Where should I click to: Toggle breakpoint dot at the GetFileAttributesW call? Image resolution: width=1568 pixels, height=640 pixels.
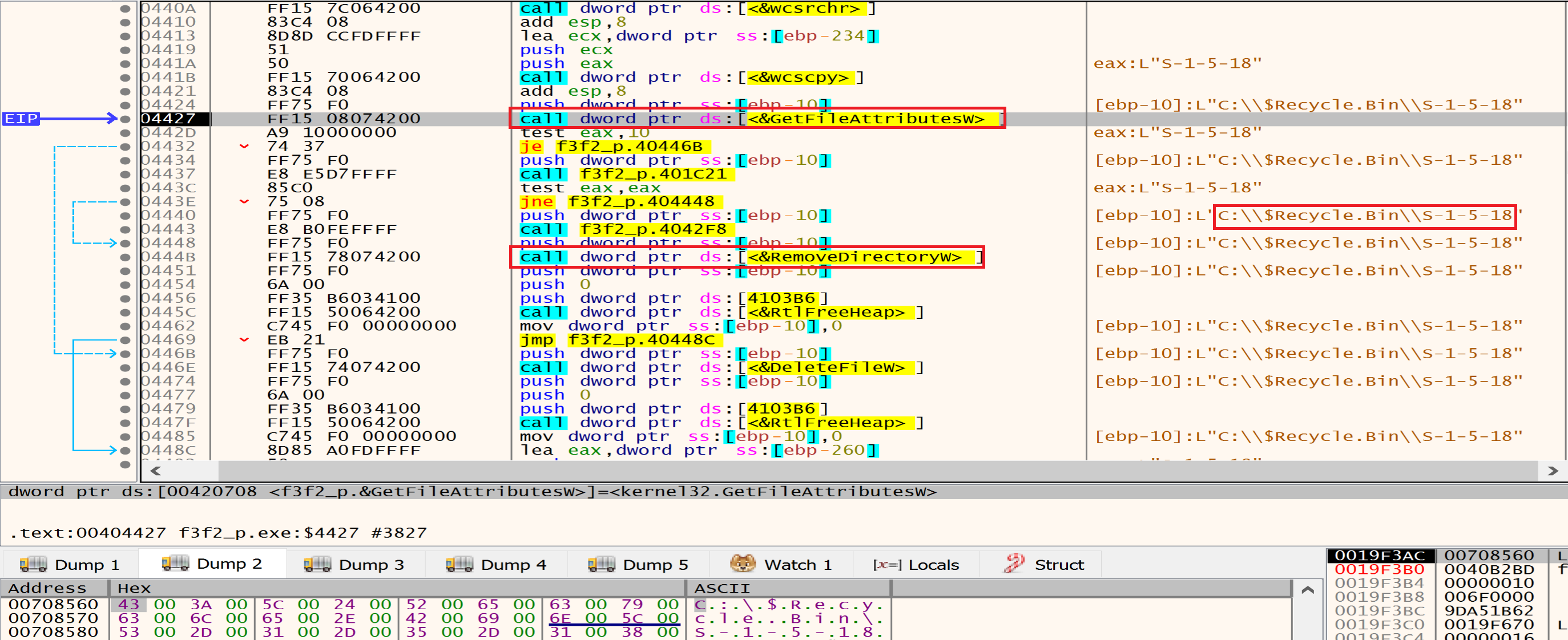126,119
